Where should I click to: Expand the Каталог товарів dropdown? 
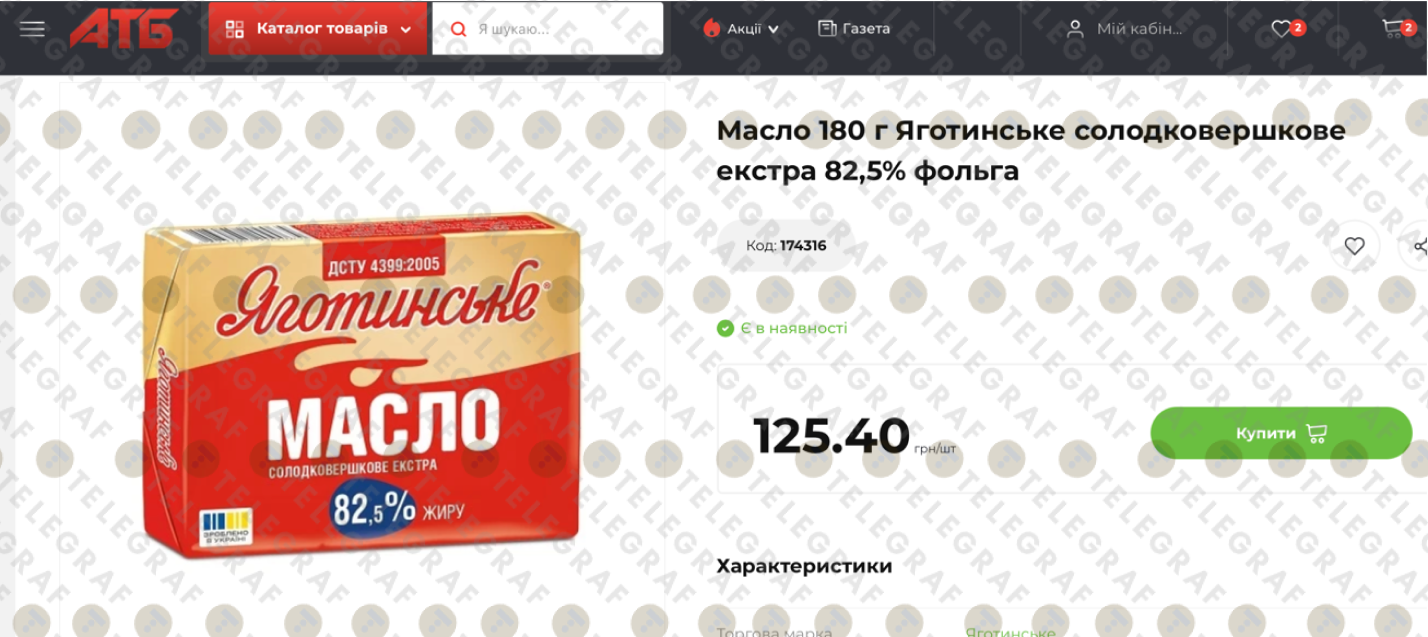(318, 28)
